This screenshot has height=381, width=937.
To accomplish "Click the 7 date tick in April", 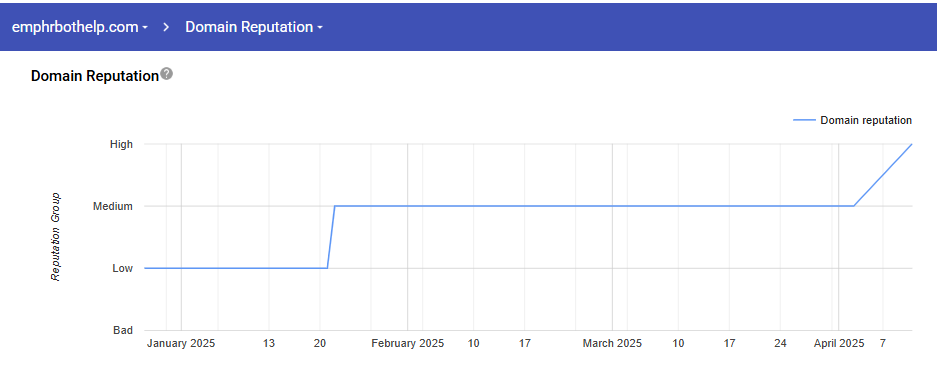I will tap(883, 343).
